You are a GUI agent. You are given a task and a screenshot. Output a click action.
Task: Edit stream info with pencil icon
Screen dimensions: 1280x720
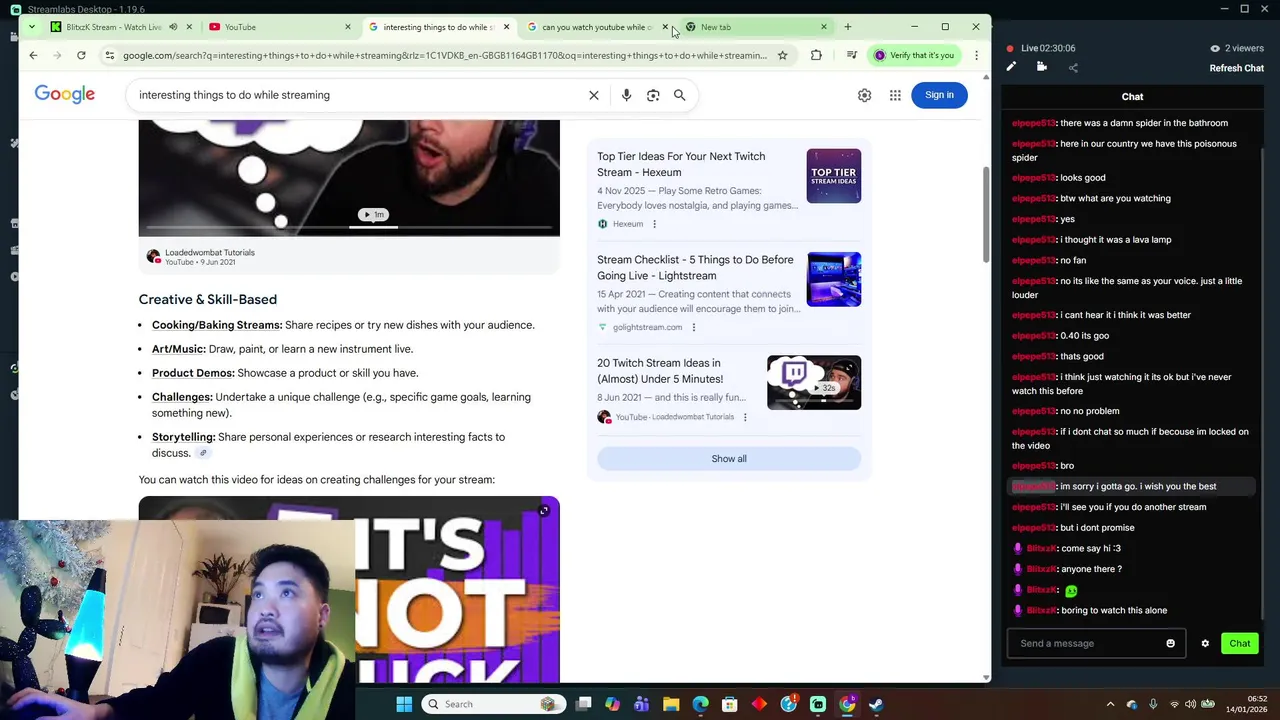(x=1011, y=67)
